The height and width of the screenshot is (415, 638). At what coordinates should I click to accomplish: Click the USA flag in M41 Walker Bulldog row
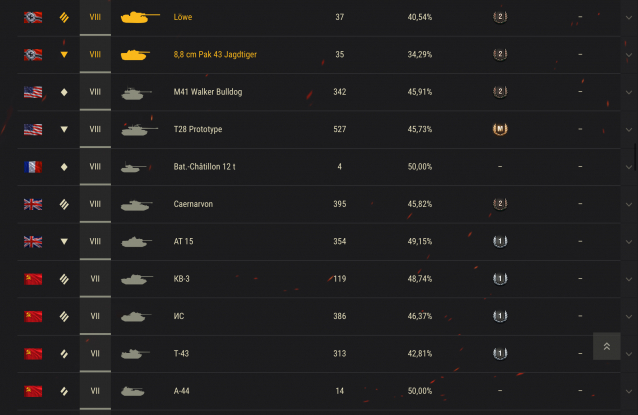(x=33, y=92)
